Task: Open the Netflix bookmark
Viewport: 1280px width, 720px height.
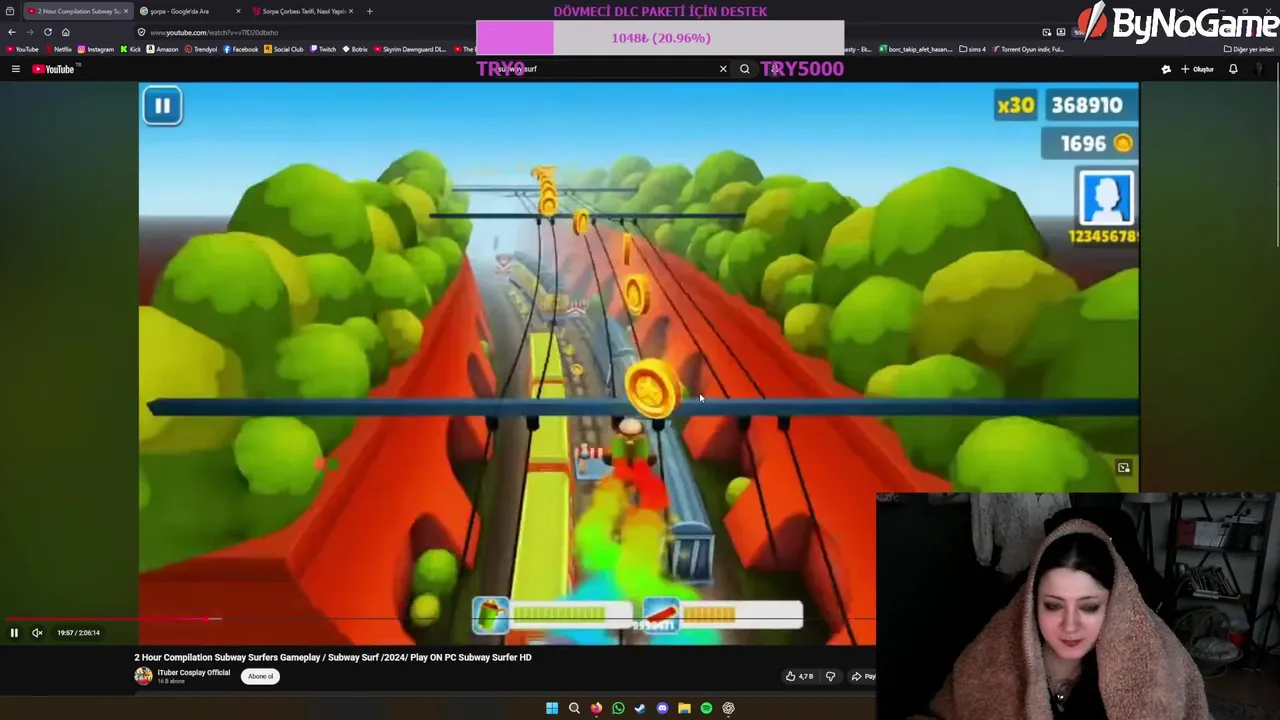Action: coord(58,49)
